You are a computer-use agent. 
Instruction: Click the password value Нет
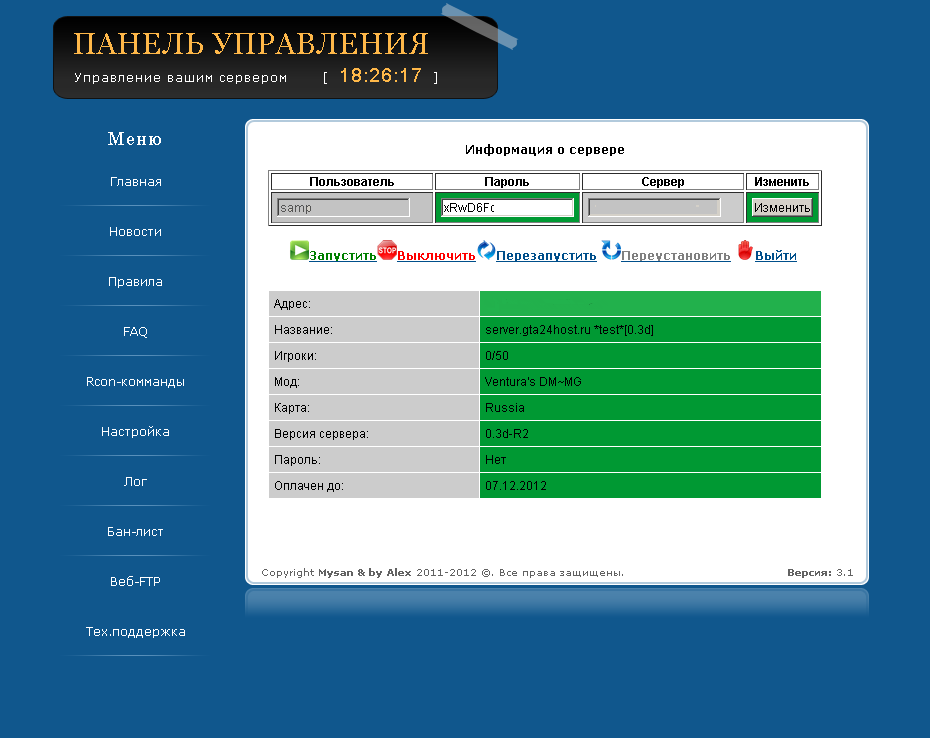pyautogui.click(x=496, y=460)
